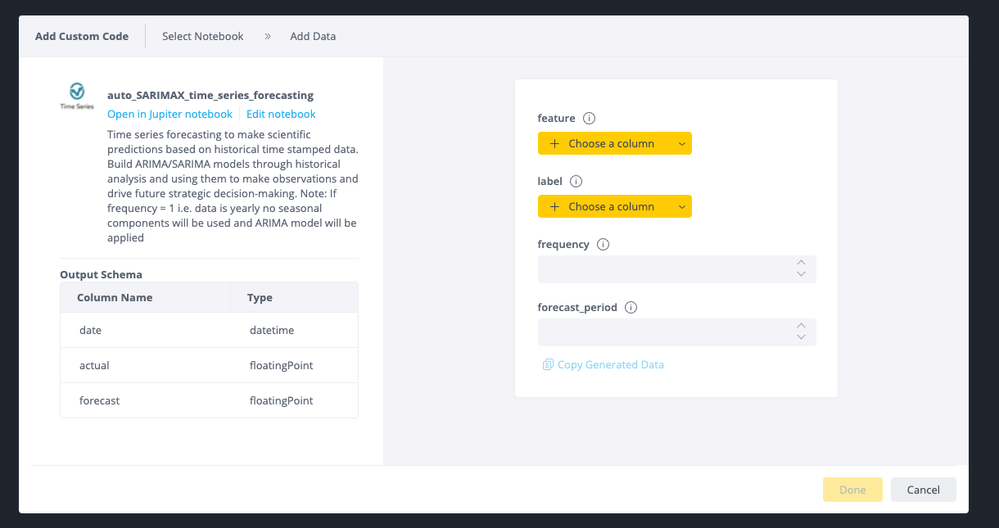Viewport: 999px width, 528px height.
Task: Click the breadcrumb chevron separator icon
Action: point(268,36)
